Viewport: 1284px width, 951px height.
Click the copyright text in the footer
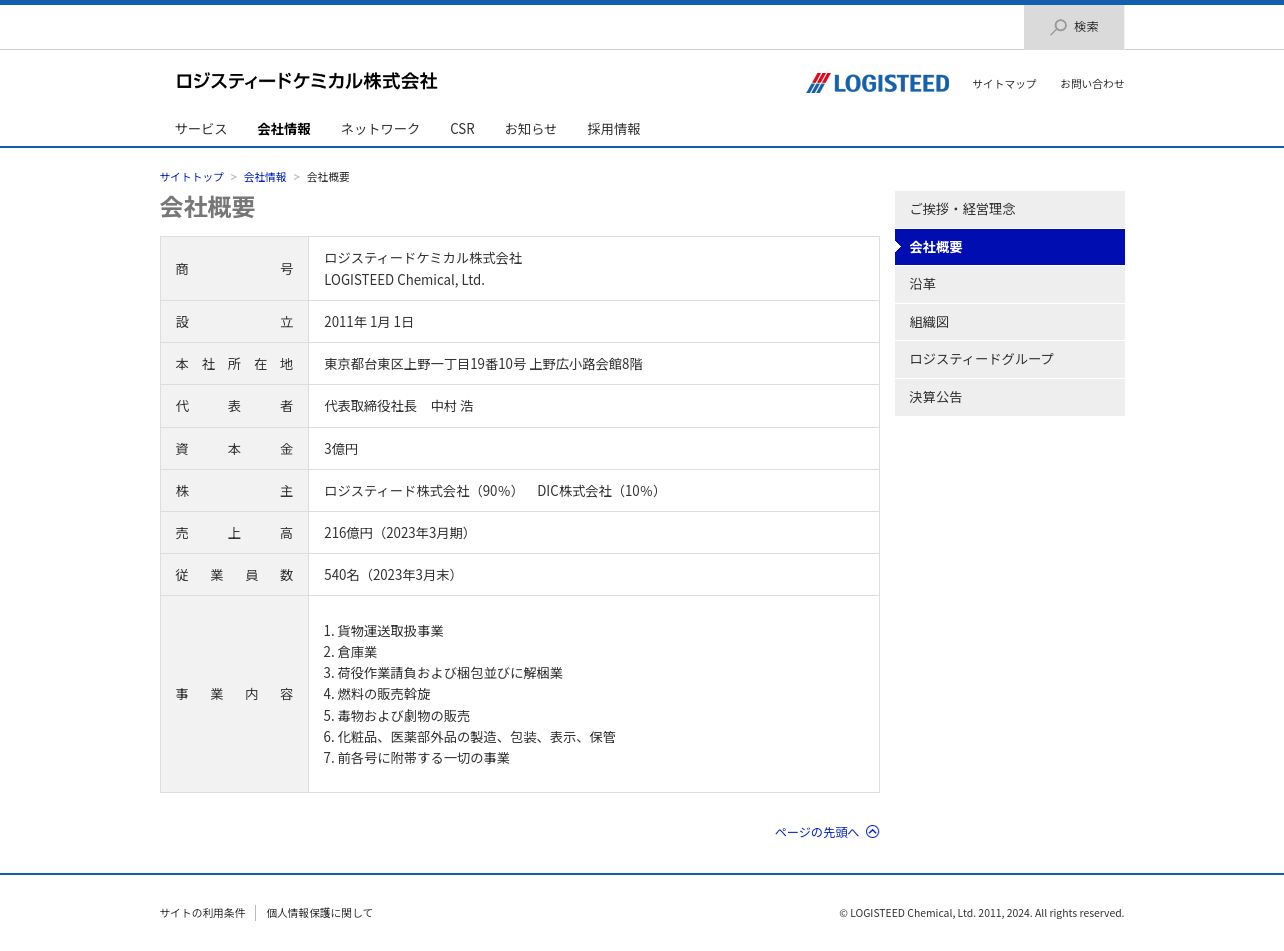pos(982,913)
